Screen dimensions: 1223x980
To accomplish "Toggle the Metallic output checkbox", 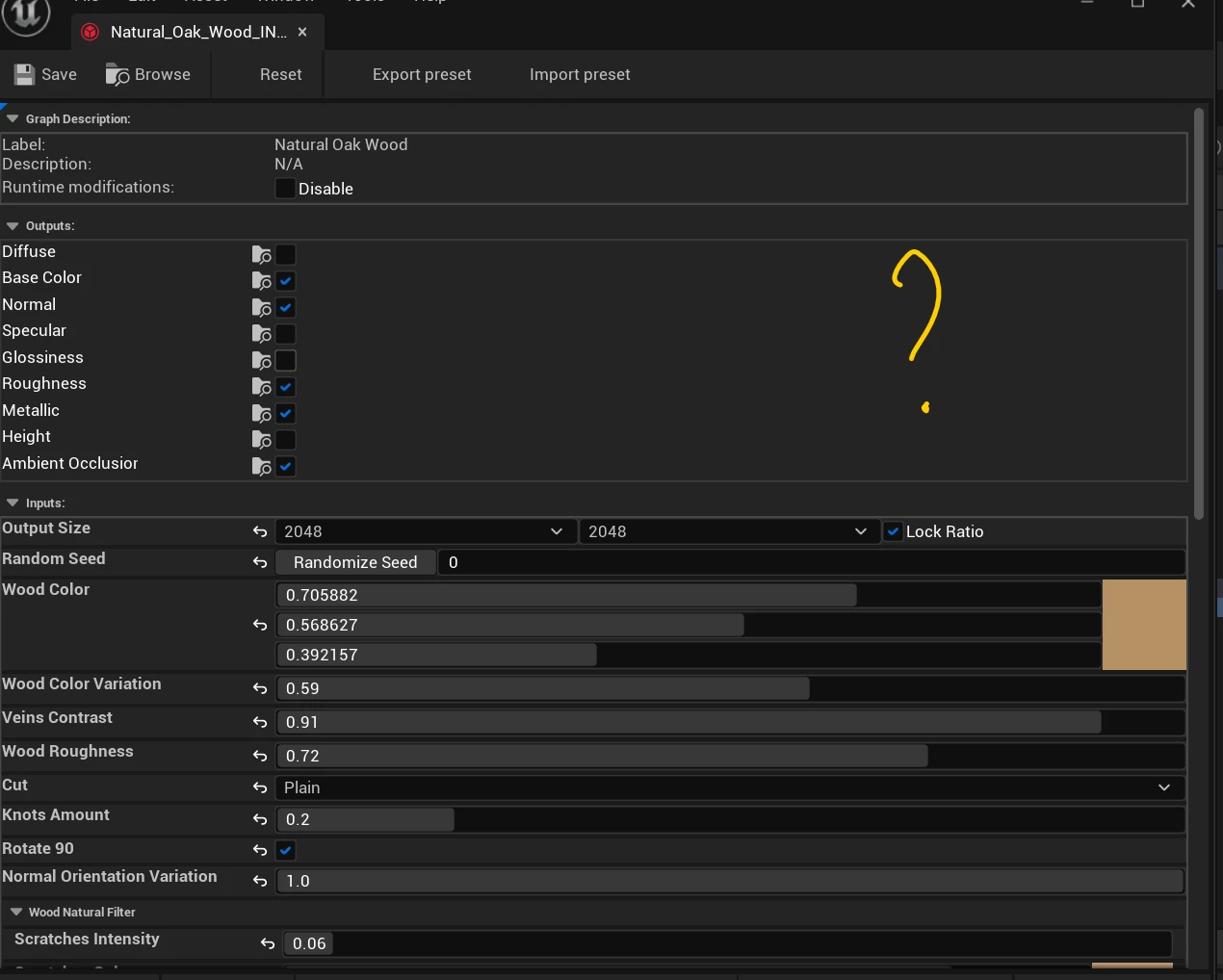I will 285,413.
